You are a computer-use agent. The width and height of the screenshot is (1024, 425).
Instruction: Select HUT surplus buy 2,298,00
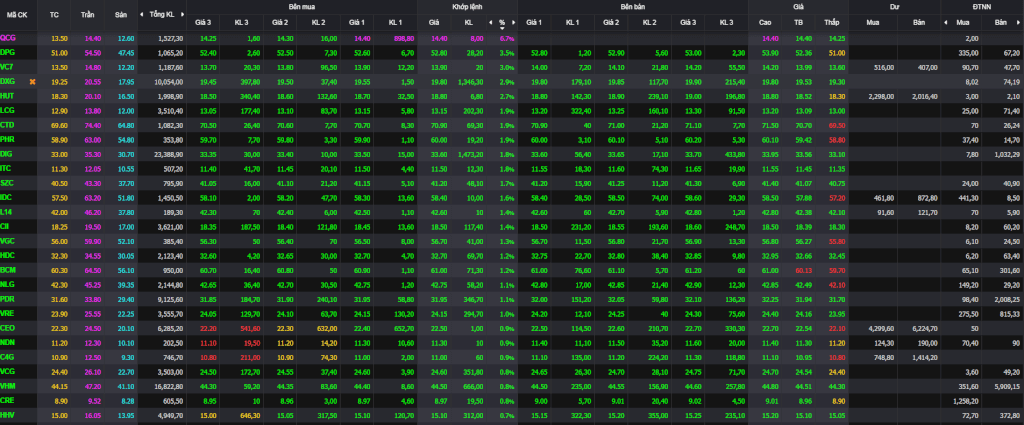tap(882, 96)
